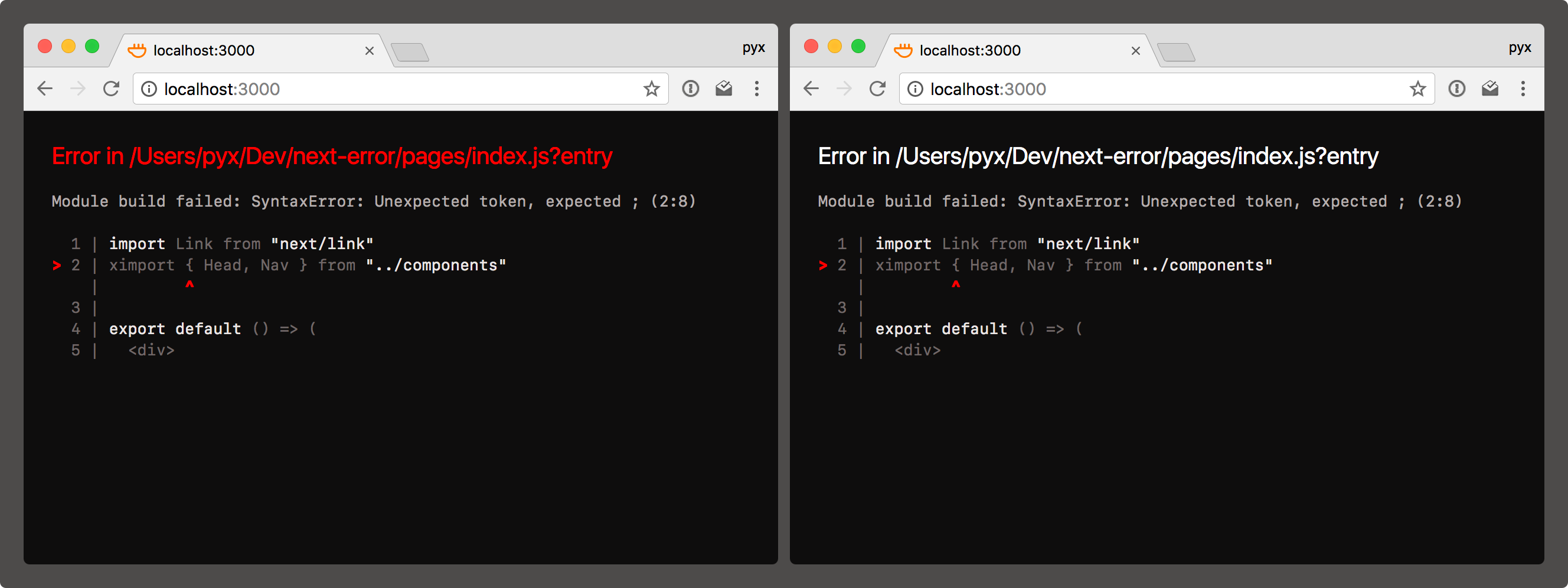Screen dimensions: 1568x588
Task: Click green zoom button on right window
Action: coord(858,46)
